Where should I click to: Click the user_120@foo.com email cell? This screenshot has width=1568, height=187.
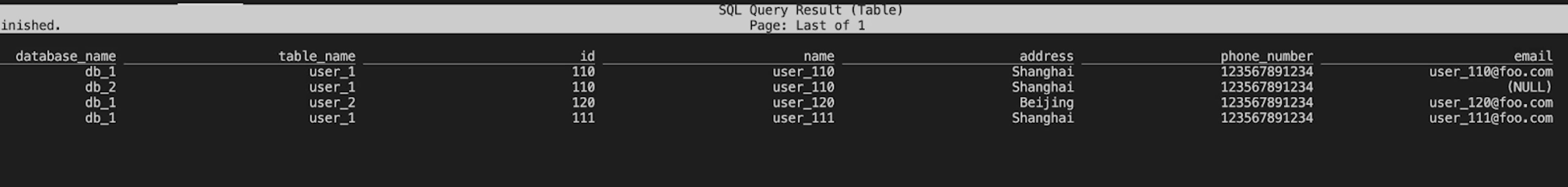pos(1491,102)
